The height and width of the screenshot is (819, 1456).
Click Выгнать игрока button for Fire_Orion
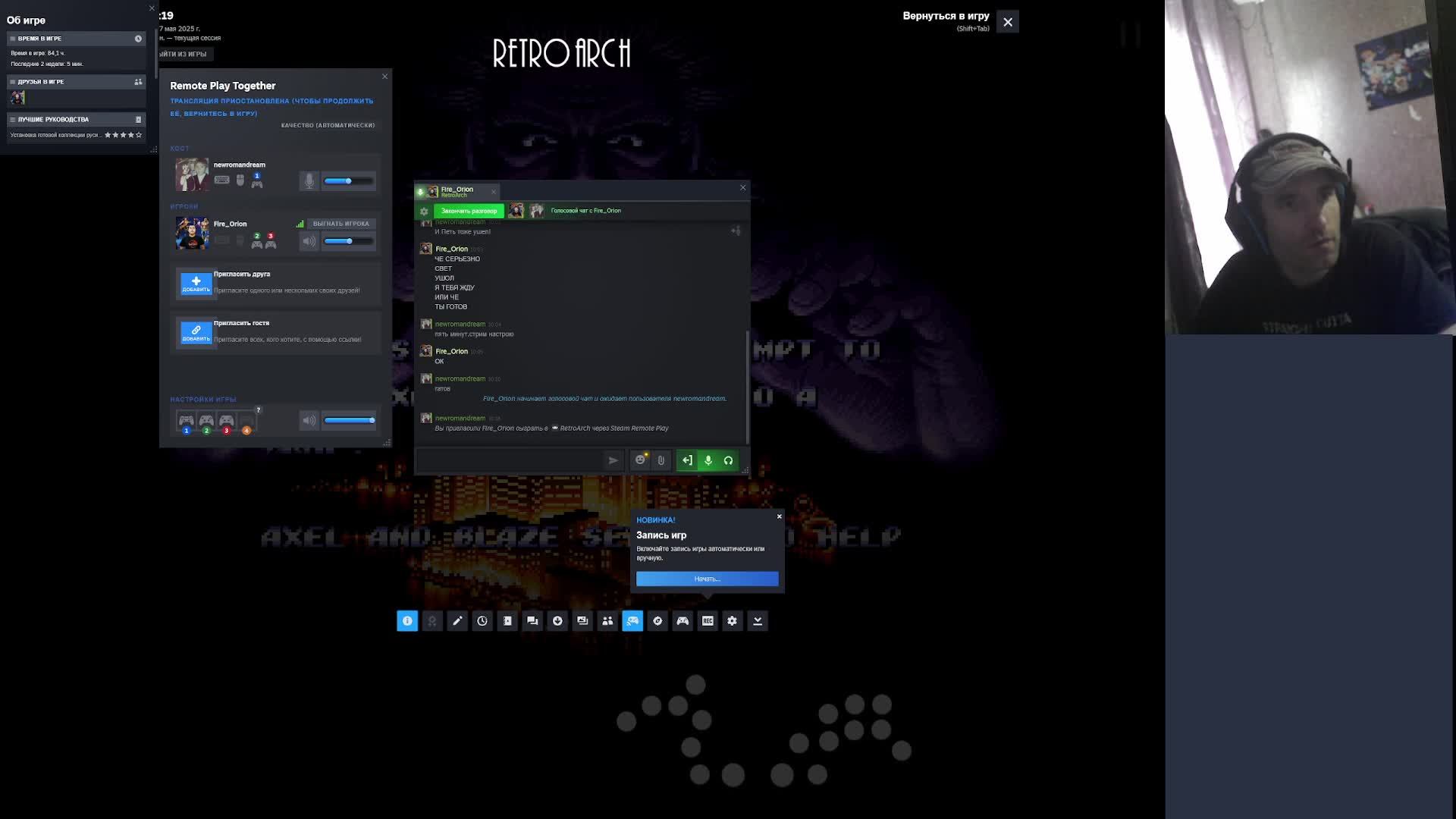point(340,224)
